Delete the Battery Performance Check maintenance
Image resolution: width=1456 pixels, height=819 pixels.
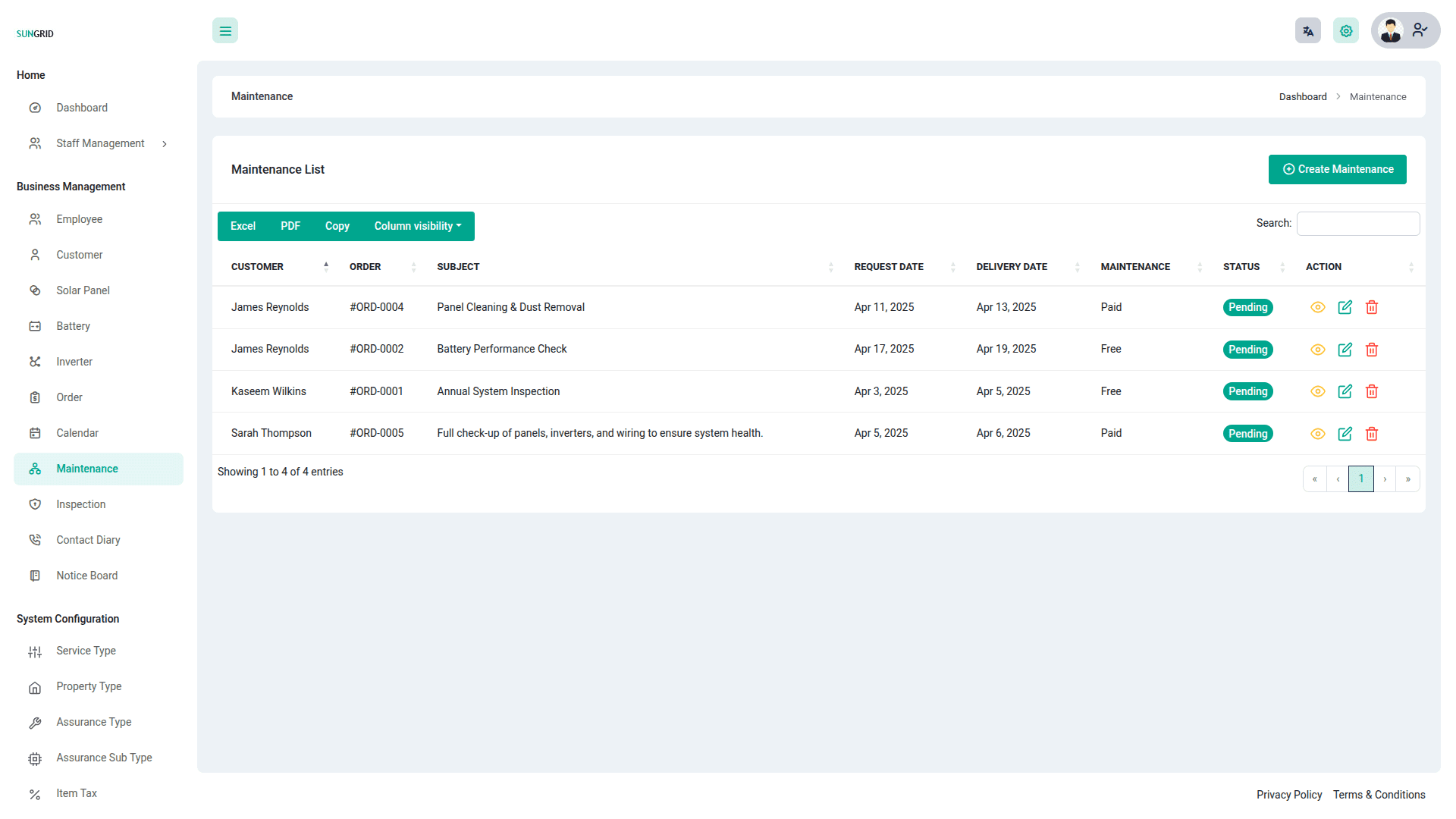1372,350
